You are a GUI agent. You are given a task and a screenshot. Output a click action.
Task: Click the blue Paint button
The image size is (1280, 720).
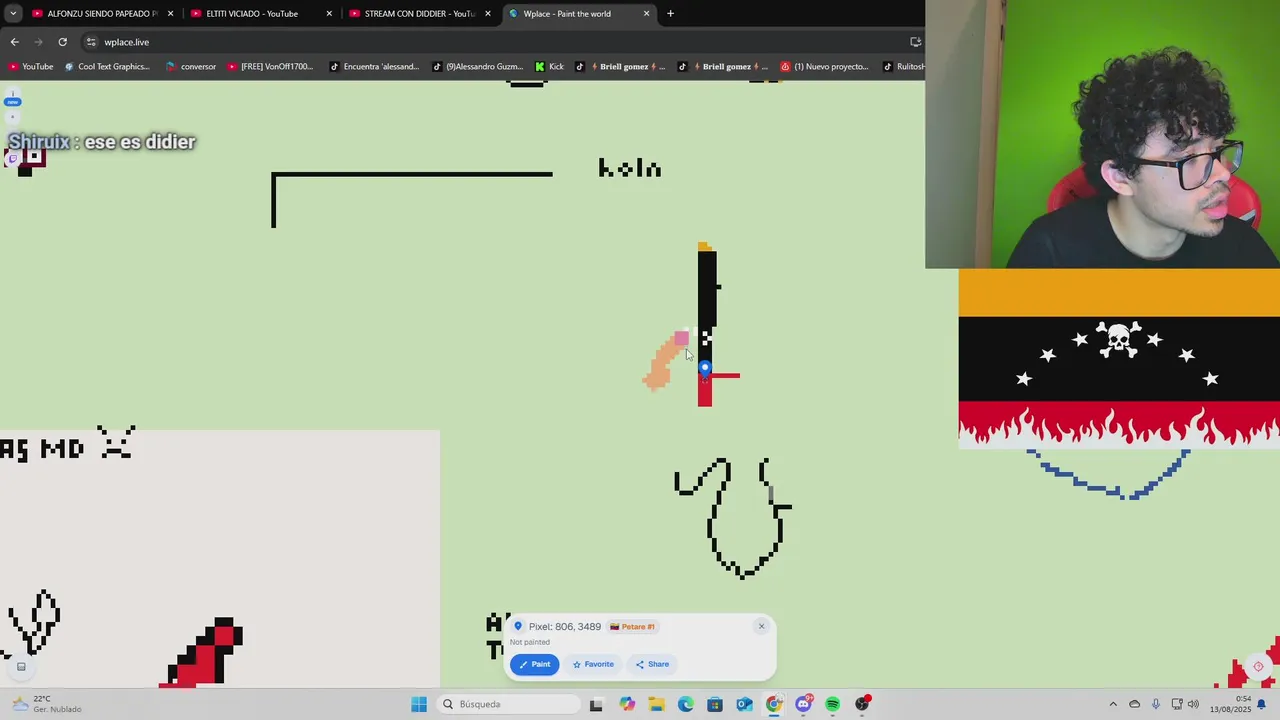[x=534, y=664]
